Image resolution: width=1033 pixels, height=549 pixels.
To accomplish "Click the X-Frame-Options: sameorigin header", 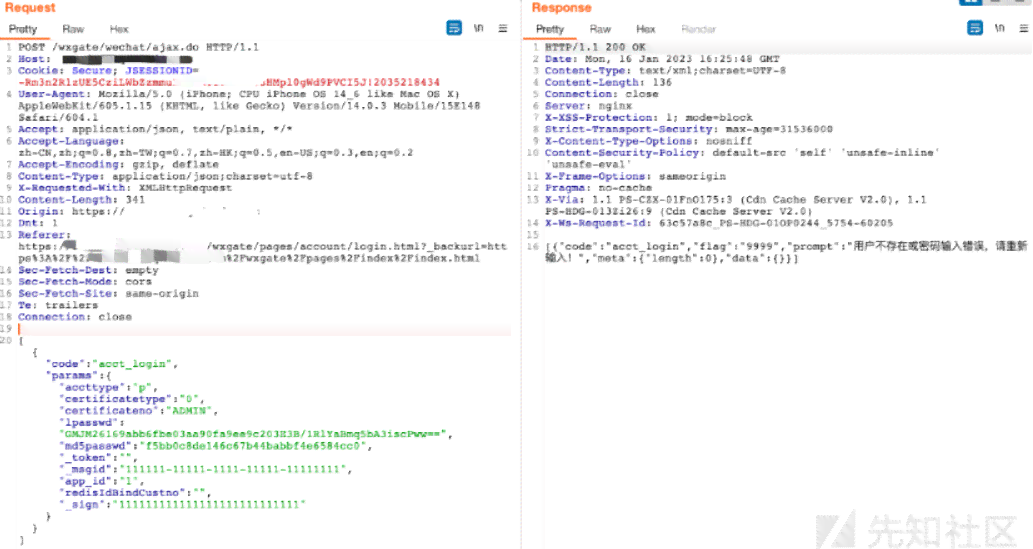I will 635,177.
